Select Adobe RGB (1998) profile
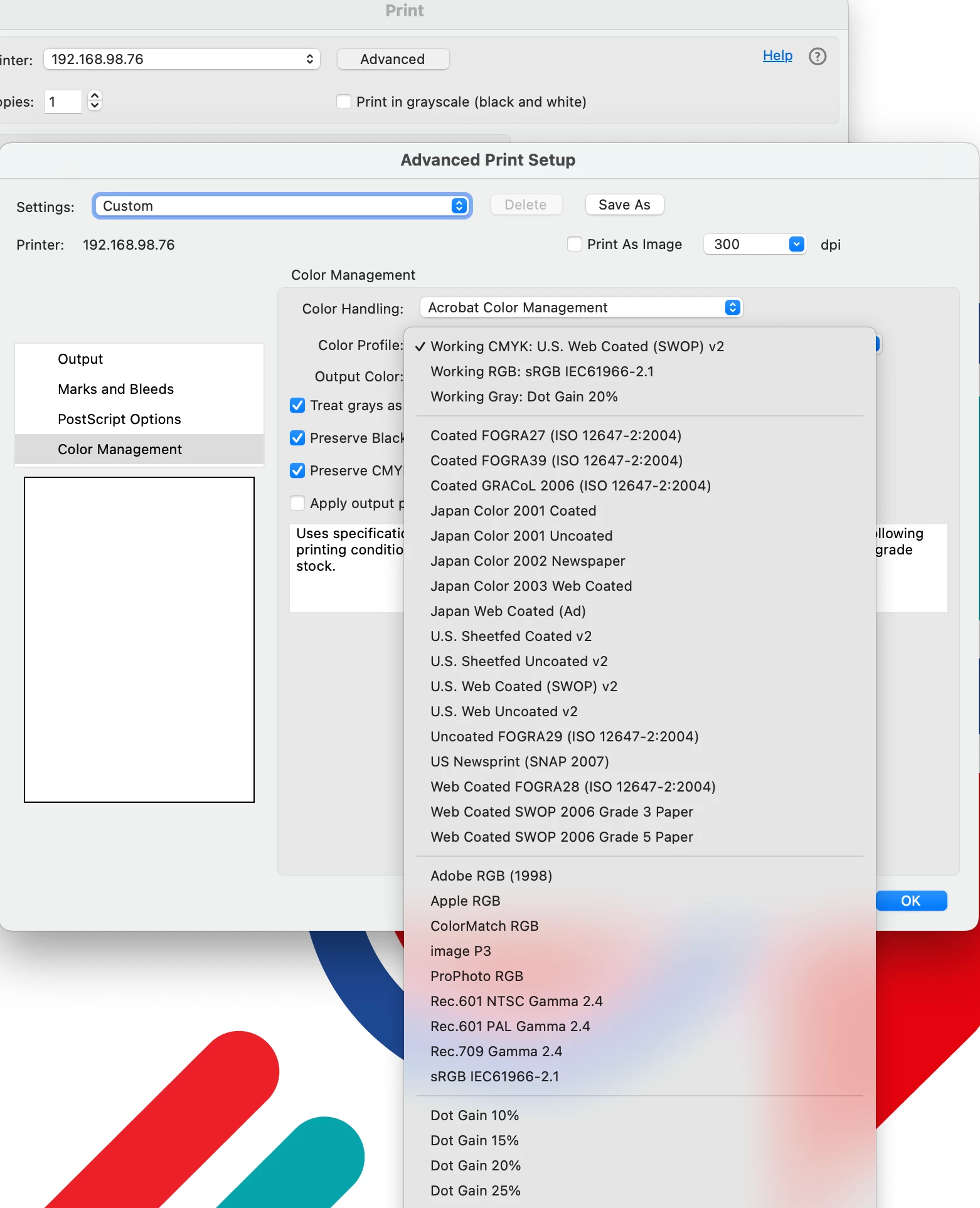 639,876
